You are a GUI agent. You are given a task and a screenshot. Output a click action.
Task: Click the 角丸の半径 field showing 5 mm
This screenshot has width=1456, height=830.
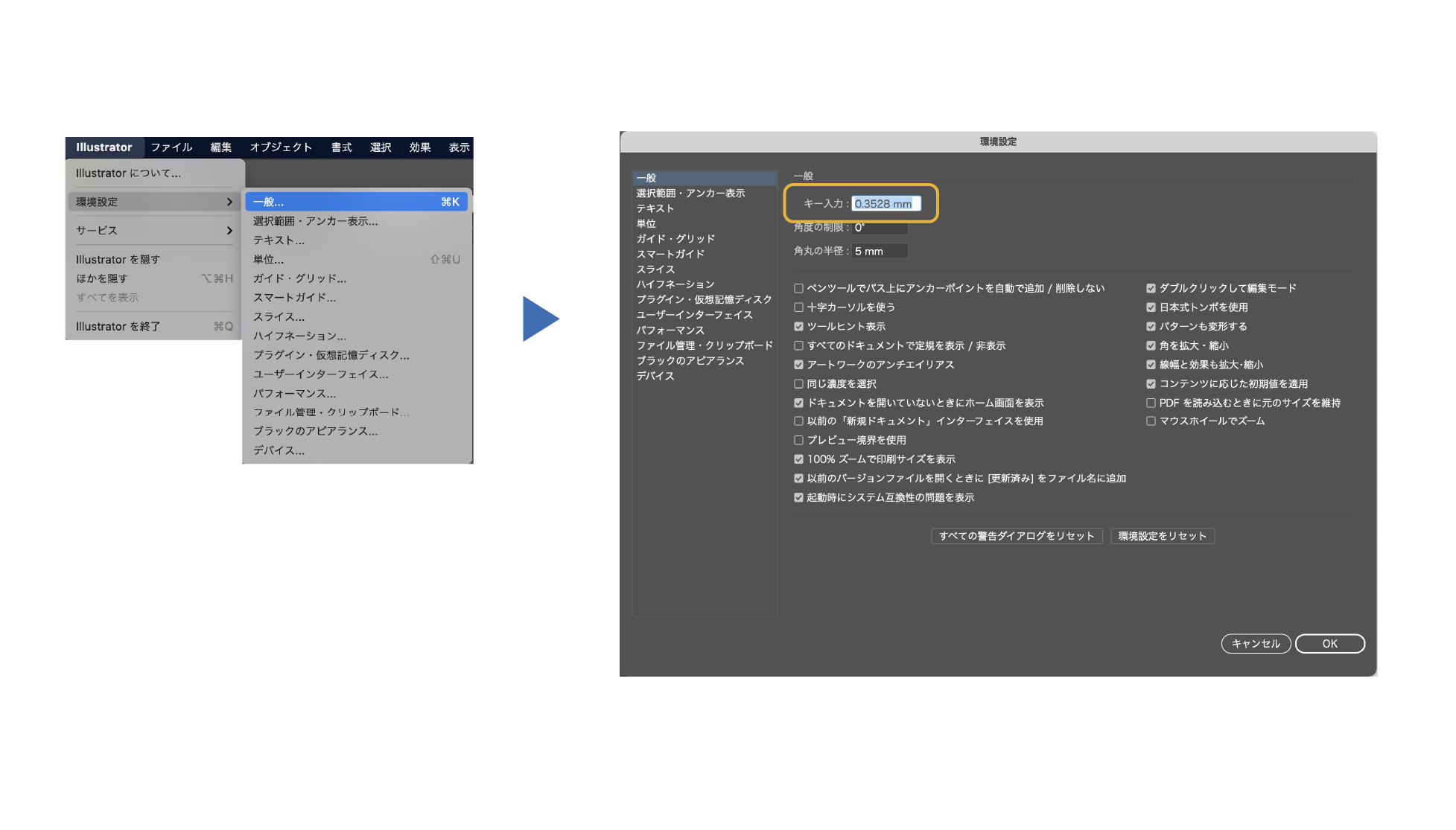point(880,251)
